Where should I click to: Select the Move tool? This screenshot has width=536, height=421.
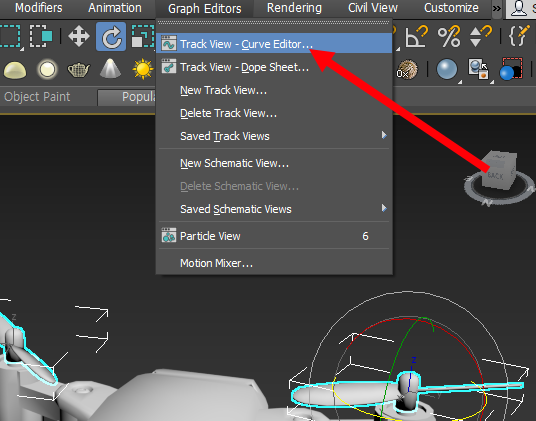coord(79,36)
